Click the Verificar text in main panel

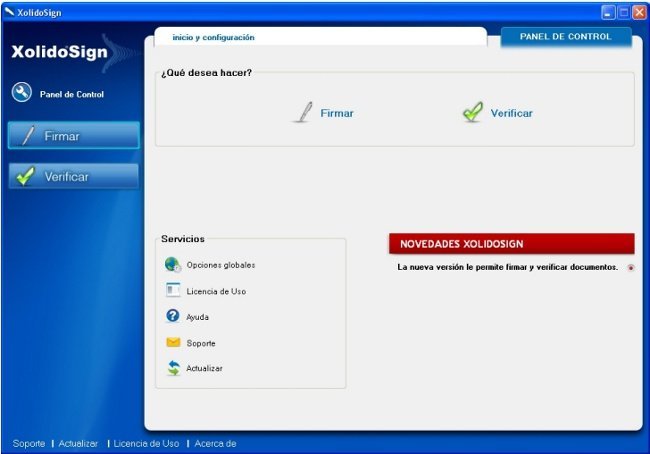tap(512, 113)
